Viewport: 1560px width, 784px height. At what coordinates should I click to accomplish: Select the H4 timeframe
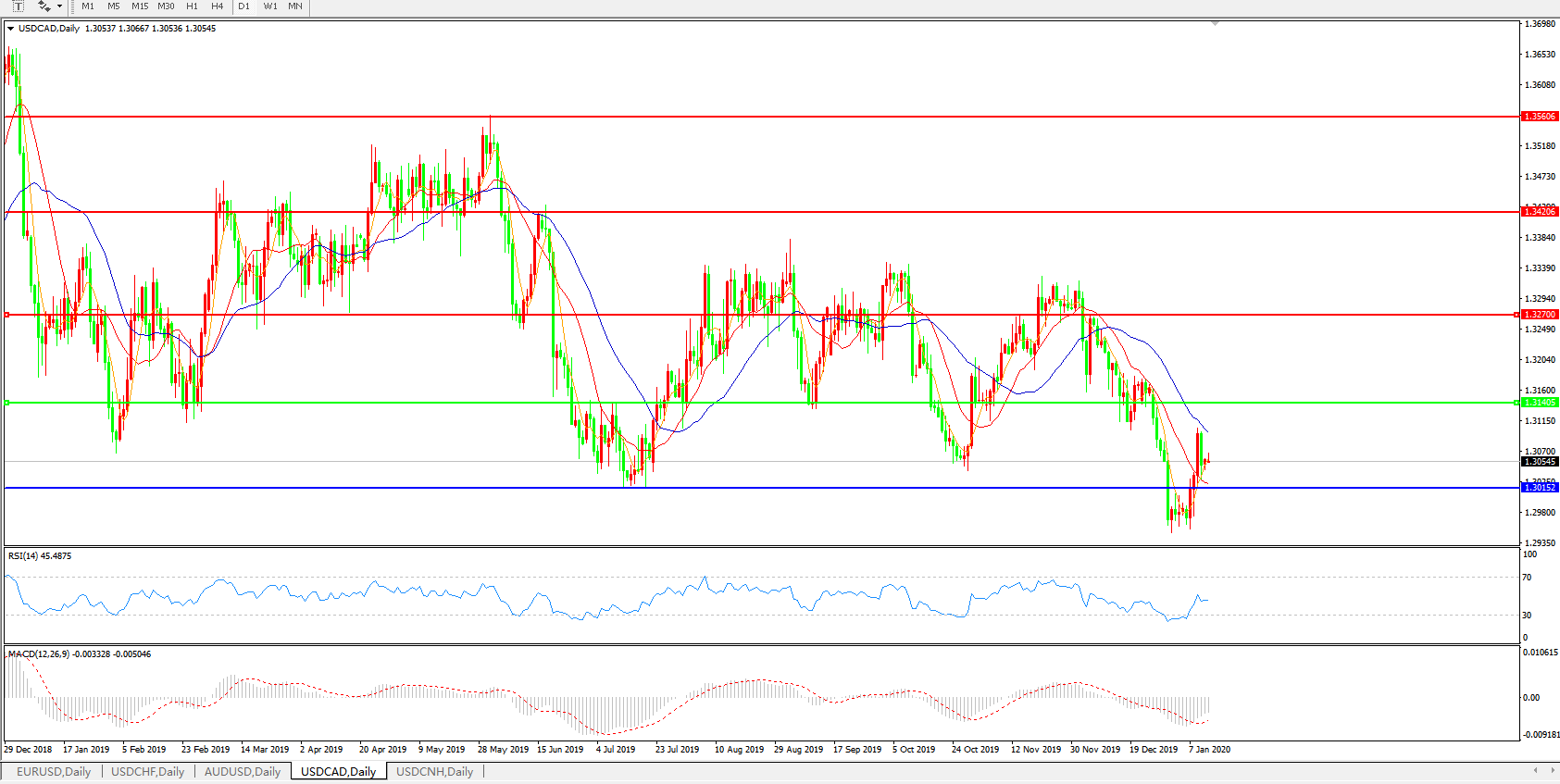[x=218, y=6]
